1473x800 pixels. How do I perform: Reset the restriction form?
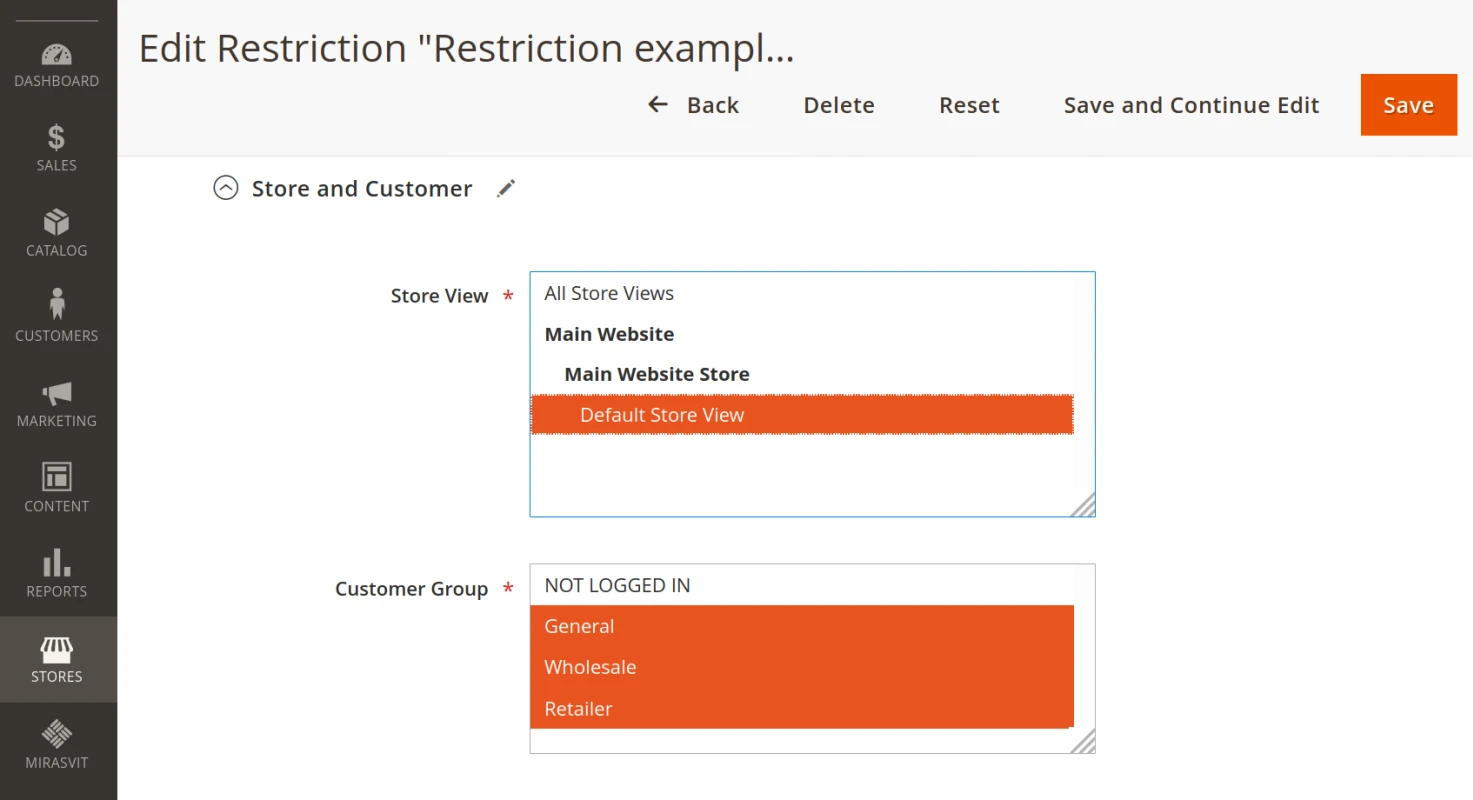[968, 104]
